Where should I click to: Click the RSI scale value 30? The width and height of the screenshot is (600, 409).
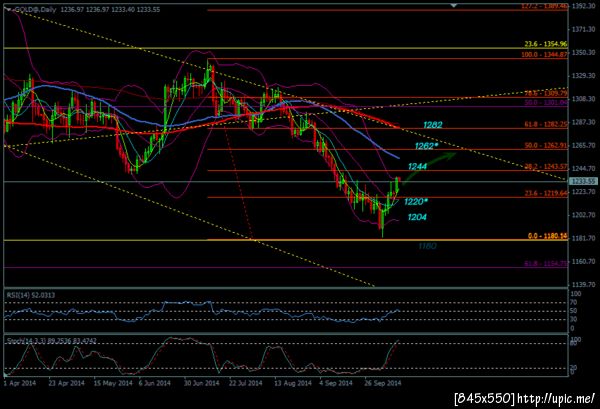[574, 319]
